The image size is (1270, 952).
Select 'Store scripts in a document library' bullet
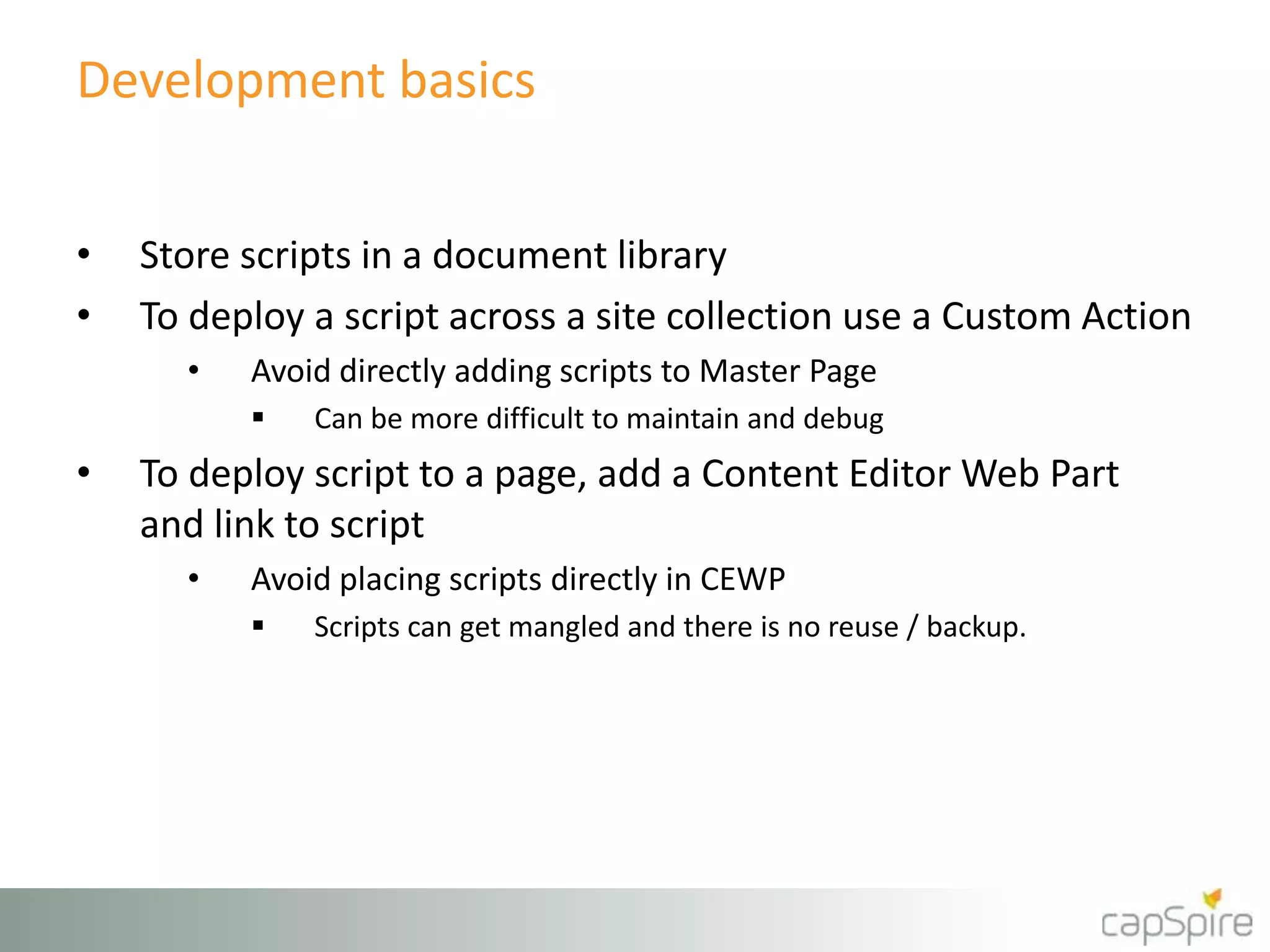point(433,255)
